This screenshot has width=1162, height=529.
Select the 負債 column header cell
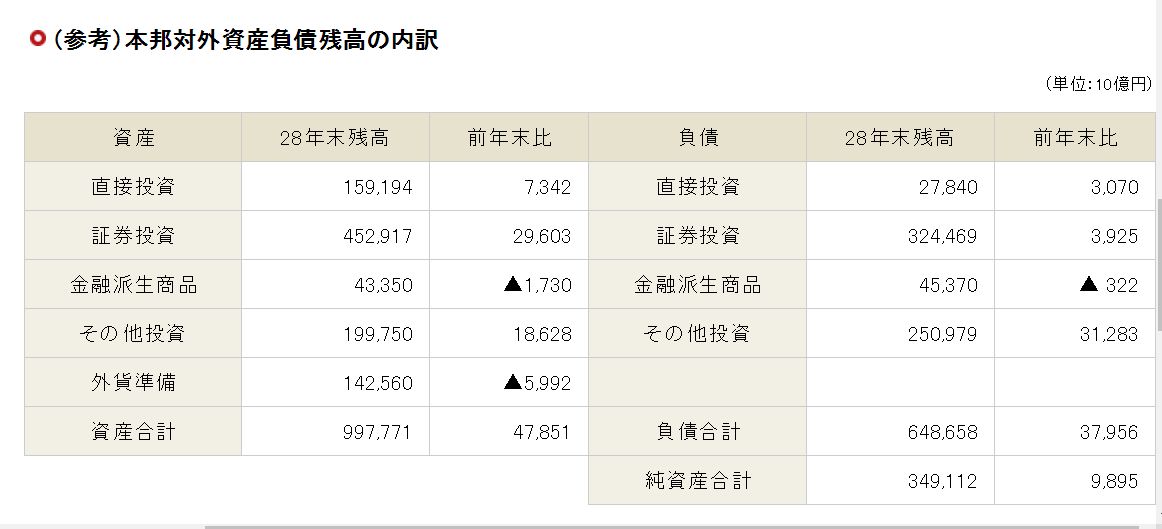tap(697, 138)
